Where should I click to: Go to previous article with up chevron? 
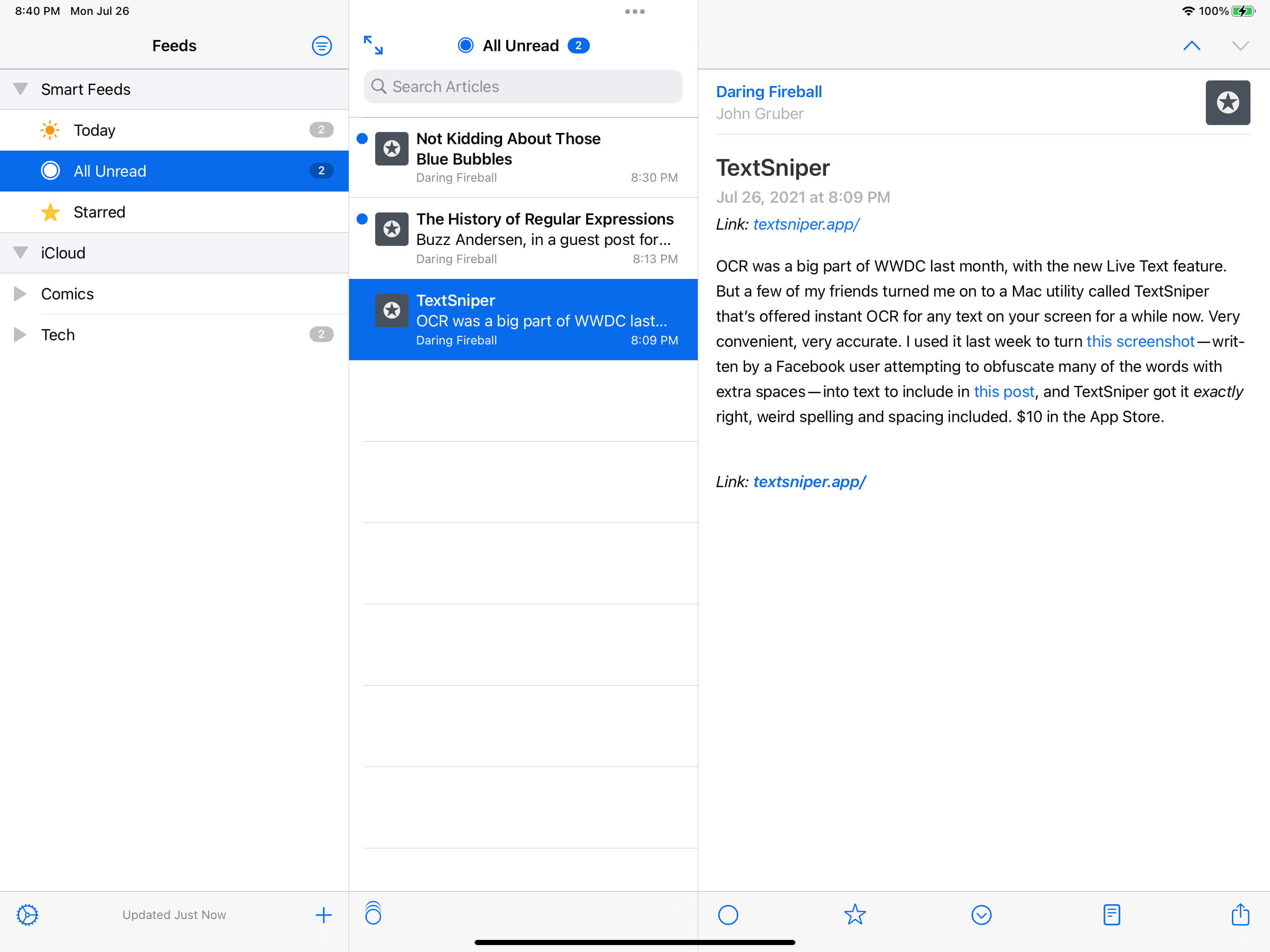coord(1192,46)
